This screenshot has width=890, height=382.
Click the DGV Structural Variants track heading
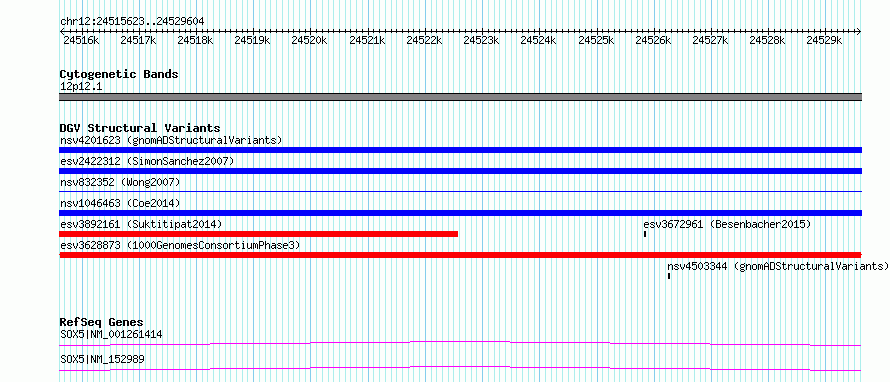coord(140,128)
